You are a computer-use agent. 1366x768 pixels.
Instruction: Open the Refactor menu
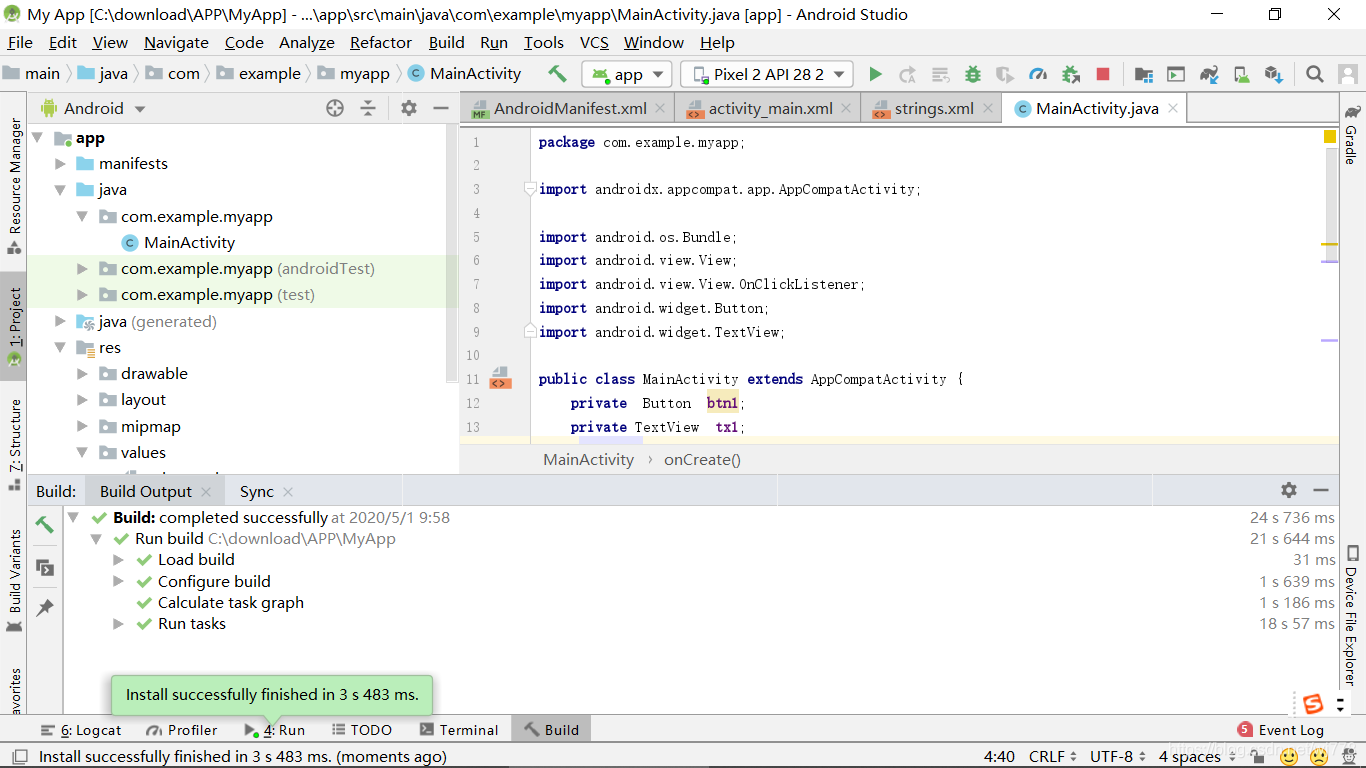pos(381,43)
